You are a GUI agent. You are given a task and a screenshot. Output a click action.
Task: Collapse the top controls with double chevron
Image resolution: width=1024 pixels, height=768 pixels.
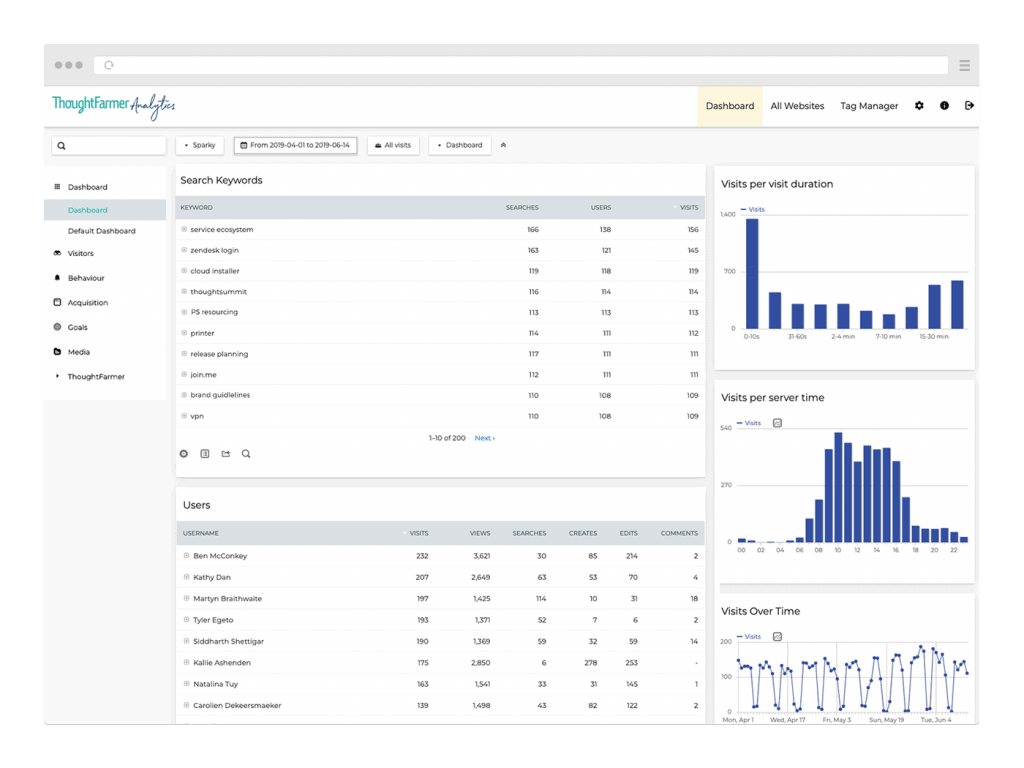point(503,145)
